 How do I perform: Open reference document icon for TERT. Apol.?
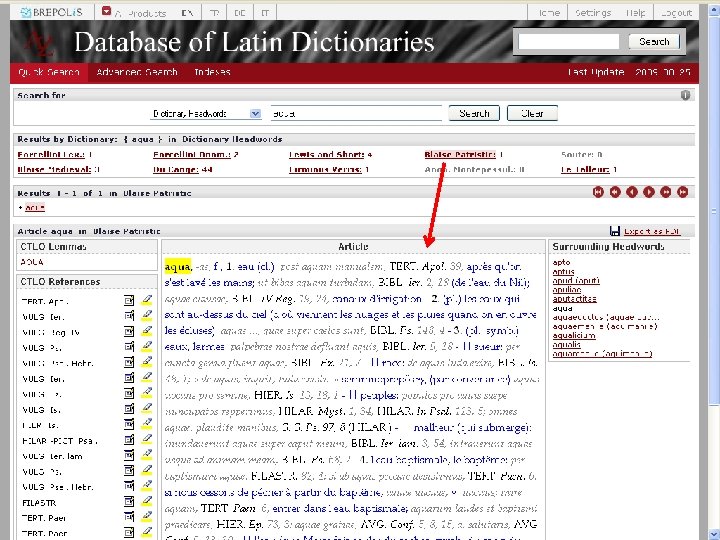click(129, 300)
